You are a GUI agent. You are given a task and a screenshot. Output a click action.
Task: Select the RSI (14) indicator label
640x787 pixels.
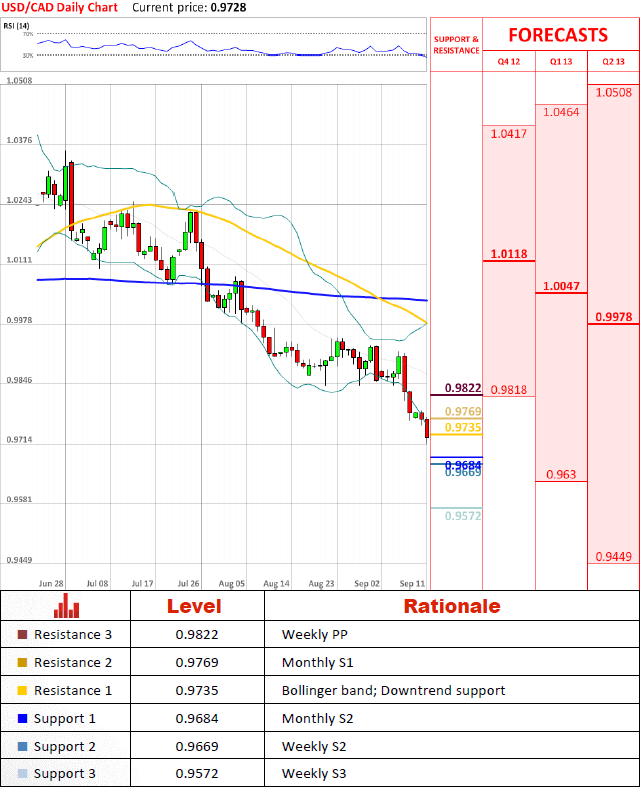tap(18, 25)
